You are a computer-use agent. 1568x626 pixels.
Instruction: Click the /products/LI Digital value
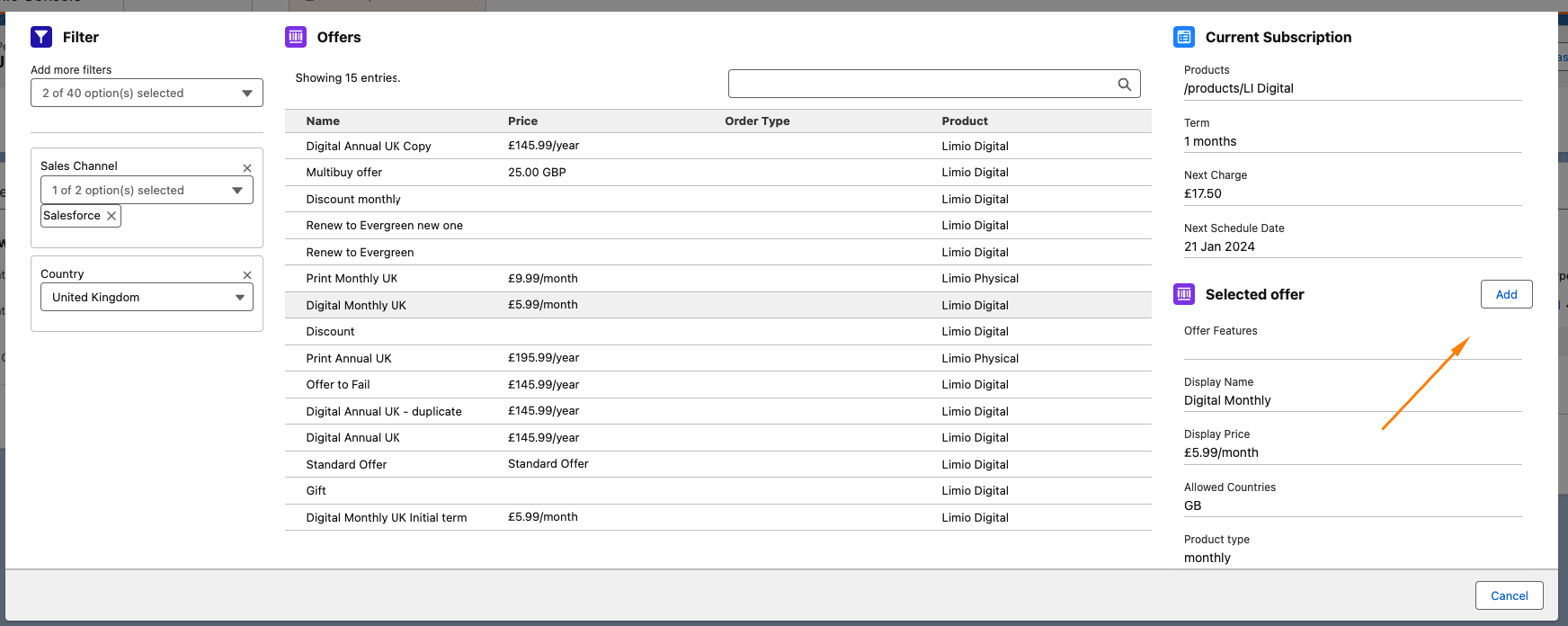coord(1238,88)
